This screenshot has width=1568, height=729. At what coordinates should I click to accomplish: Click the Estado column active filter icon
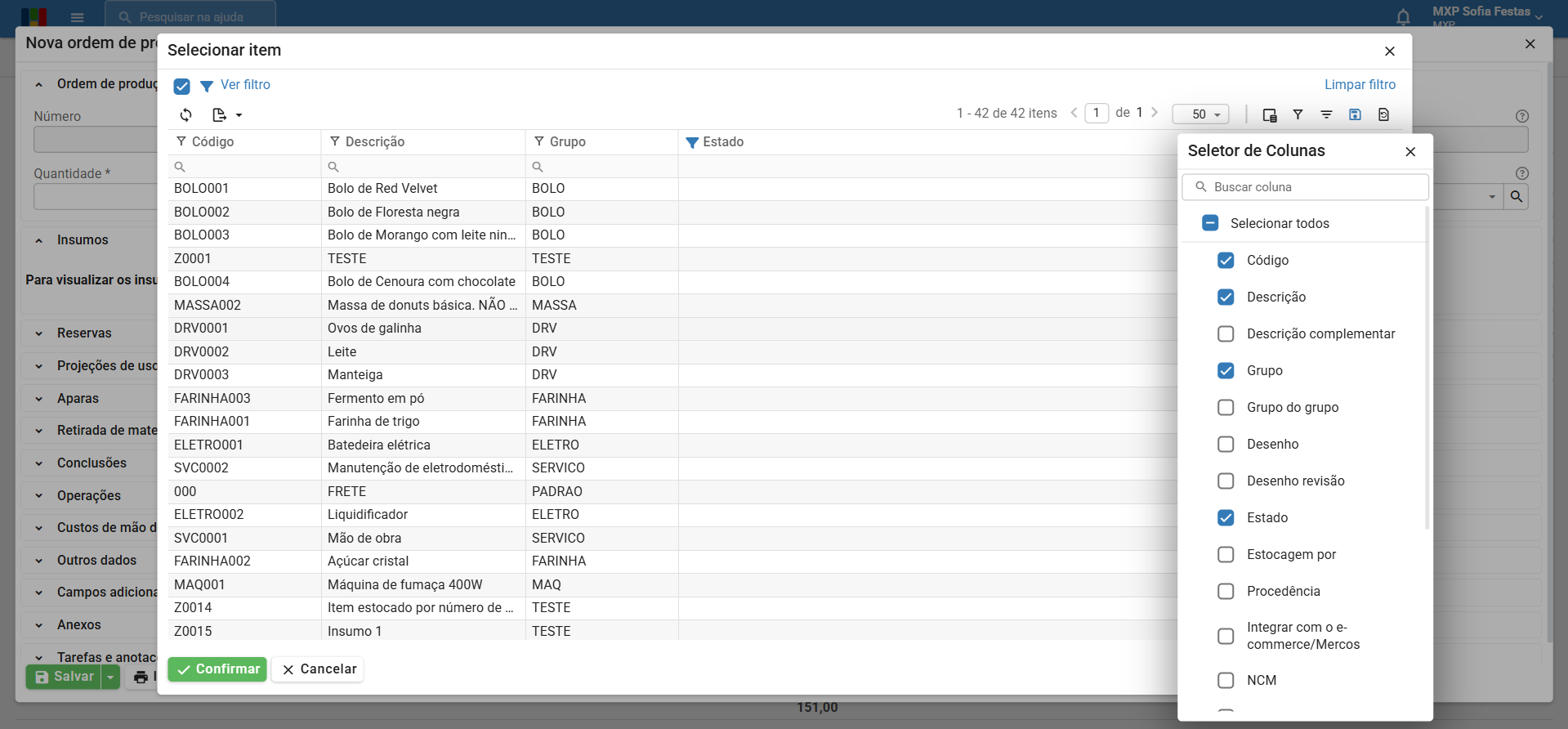pos(692,142)
